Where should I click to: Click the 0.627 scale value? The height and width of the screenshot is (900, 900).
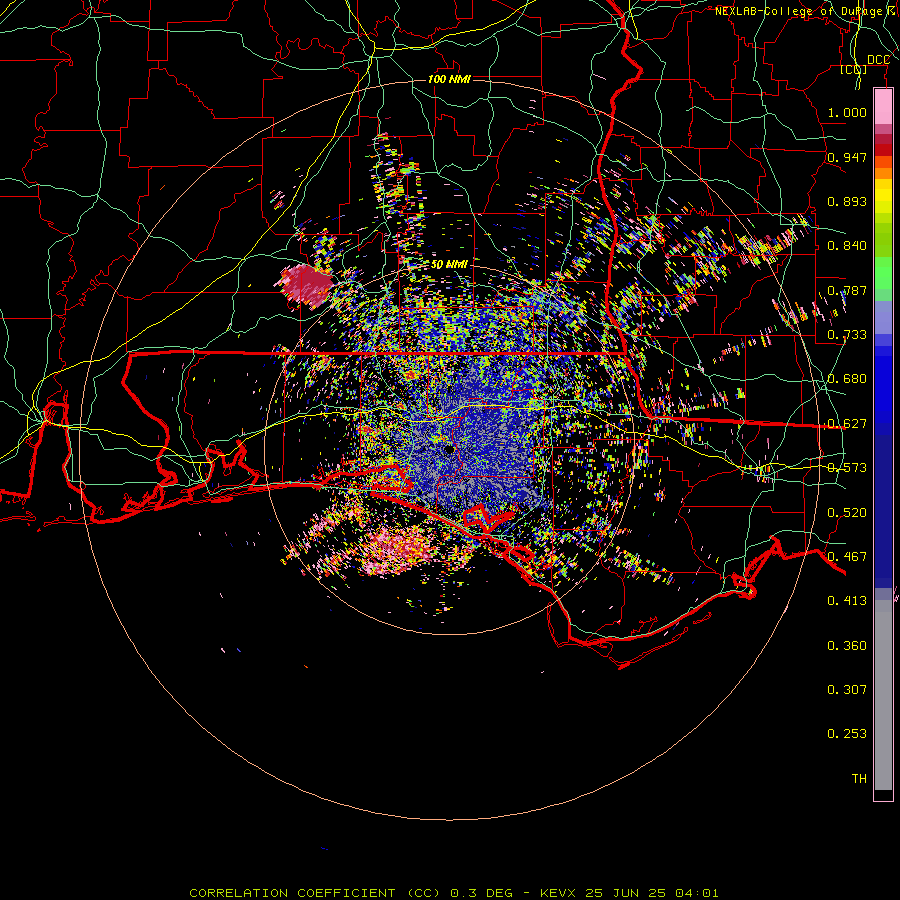click(847, 424)
